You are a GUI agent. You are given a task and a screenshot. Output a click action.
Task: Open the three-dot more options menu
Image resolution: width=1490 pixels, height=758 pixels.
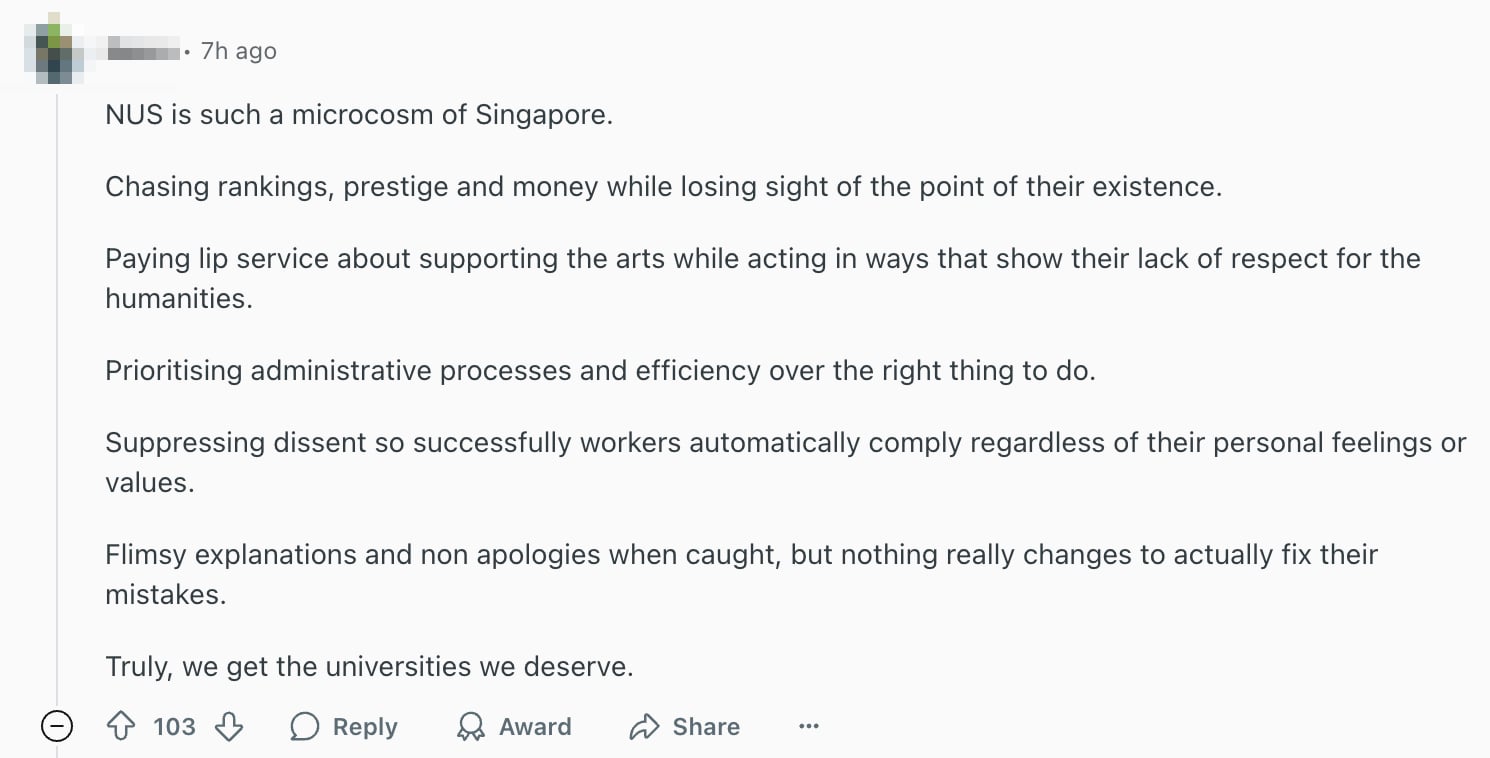point(809,727)
